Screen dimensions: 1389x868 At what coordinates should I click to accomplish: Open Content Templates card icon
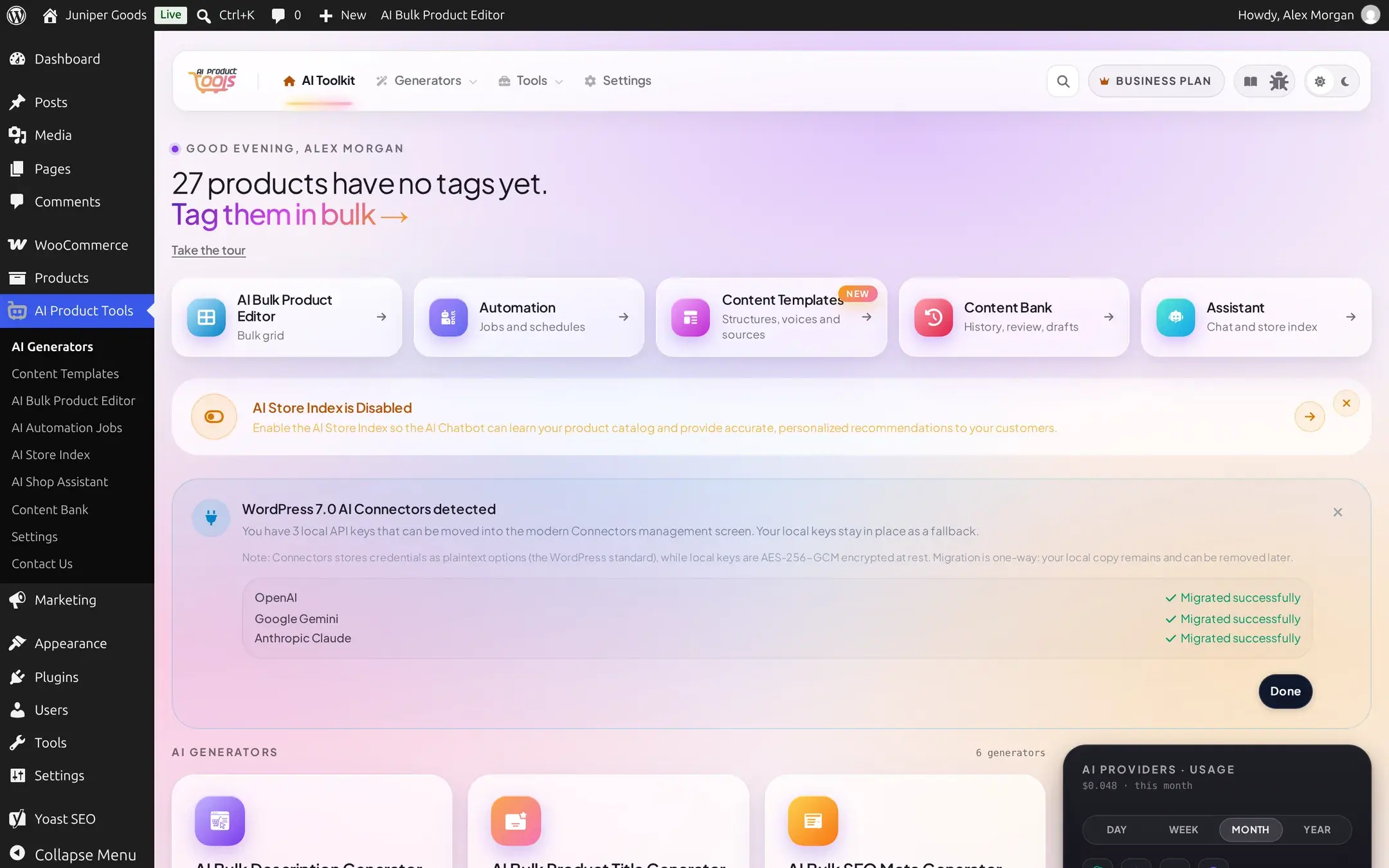click(x=691, y=317)
